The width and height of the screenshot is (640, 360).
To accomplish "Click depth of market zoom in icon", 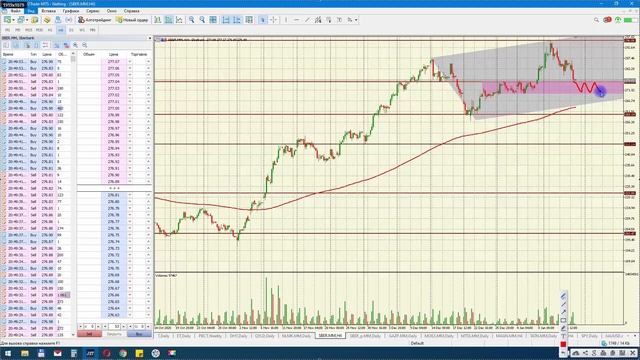I will tap(75, 45).
